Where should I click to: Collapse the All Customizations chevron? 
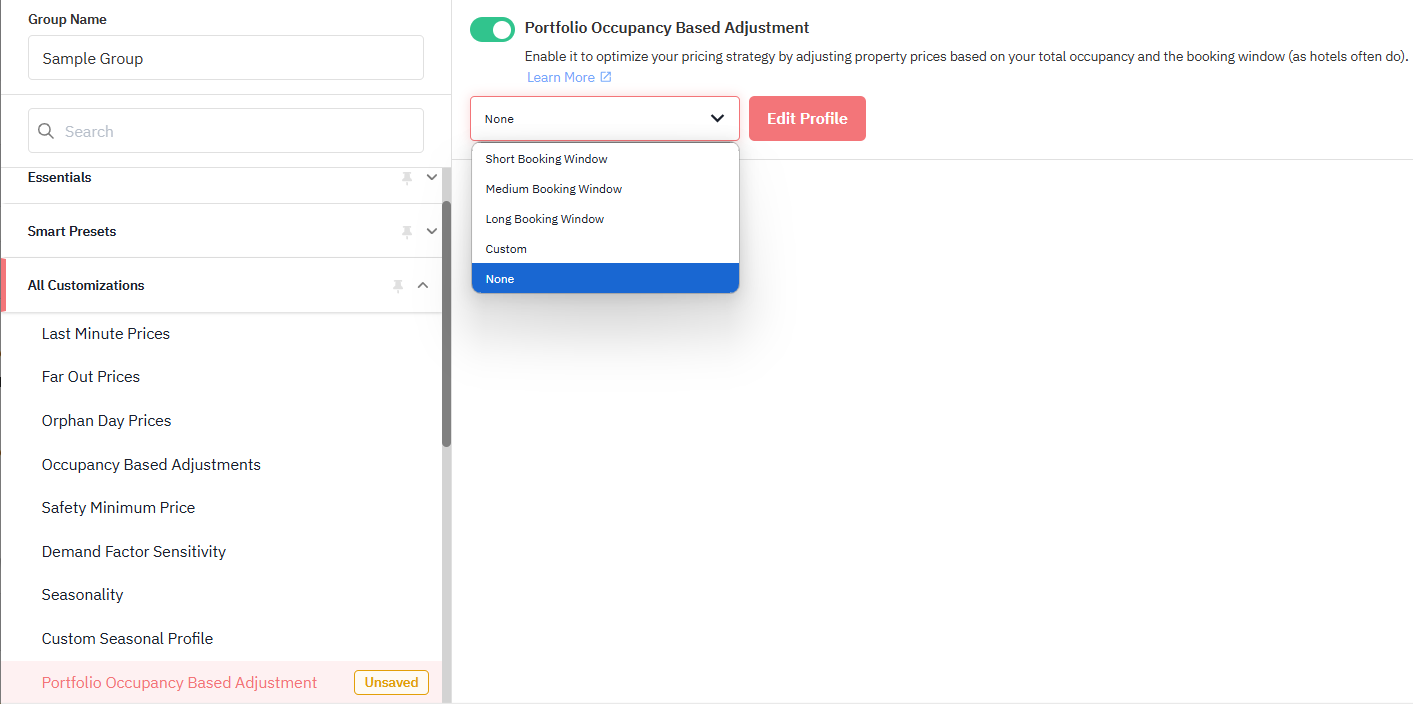tap(423, 285)
